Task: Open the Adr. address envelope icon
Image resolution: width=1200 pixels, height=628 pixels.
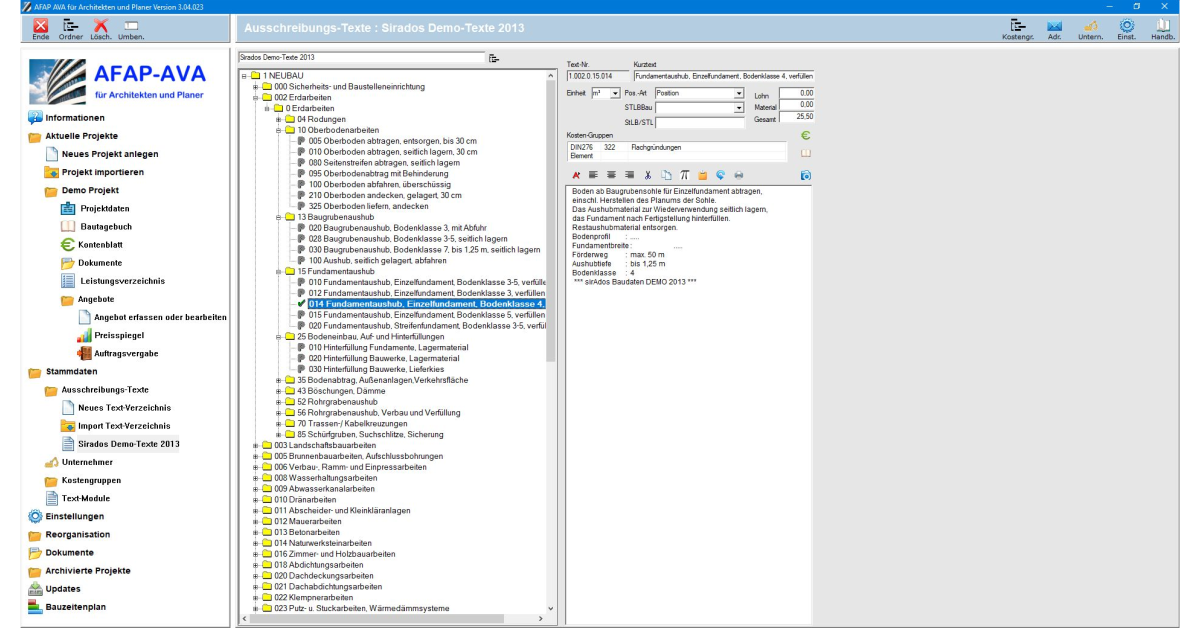Action: 1054,25
